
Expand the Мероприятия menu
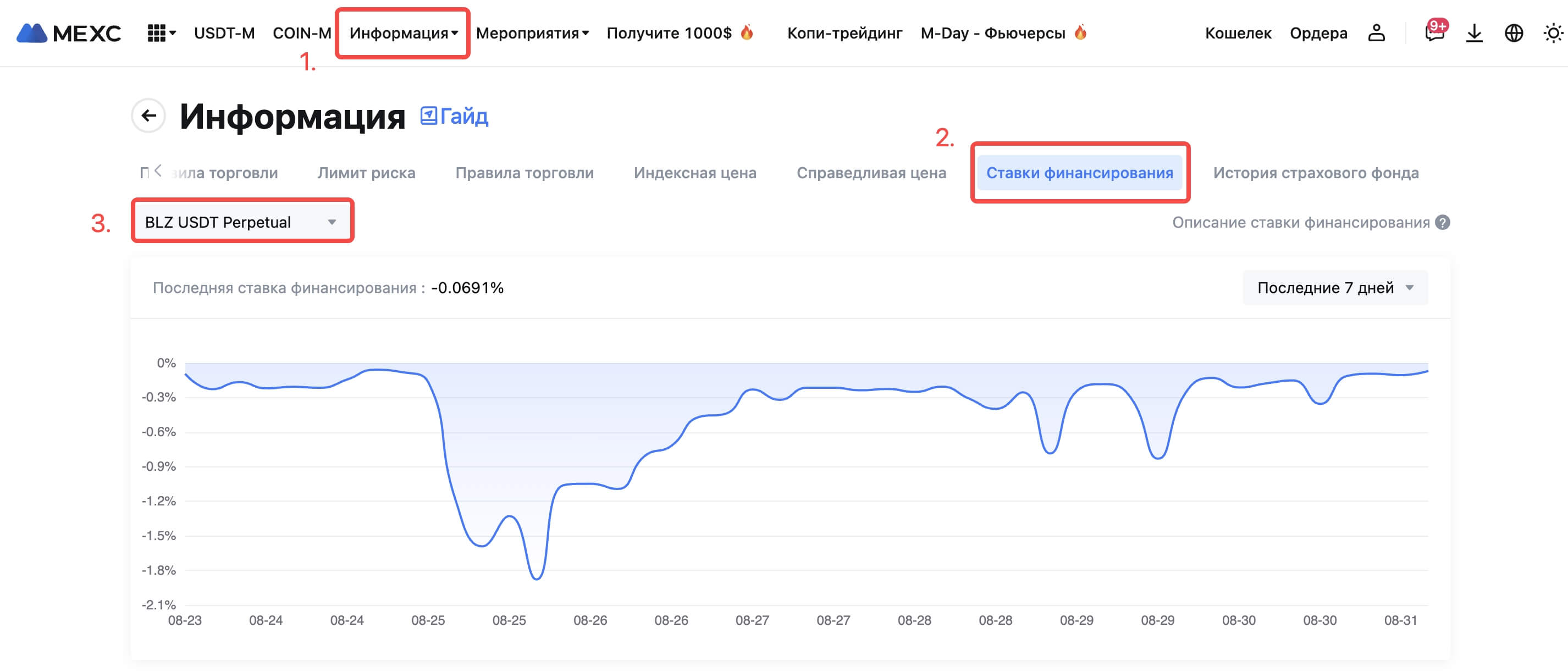point(532,33)
